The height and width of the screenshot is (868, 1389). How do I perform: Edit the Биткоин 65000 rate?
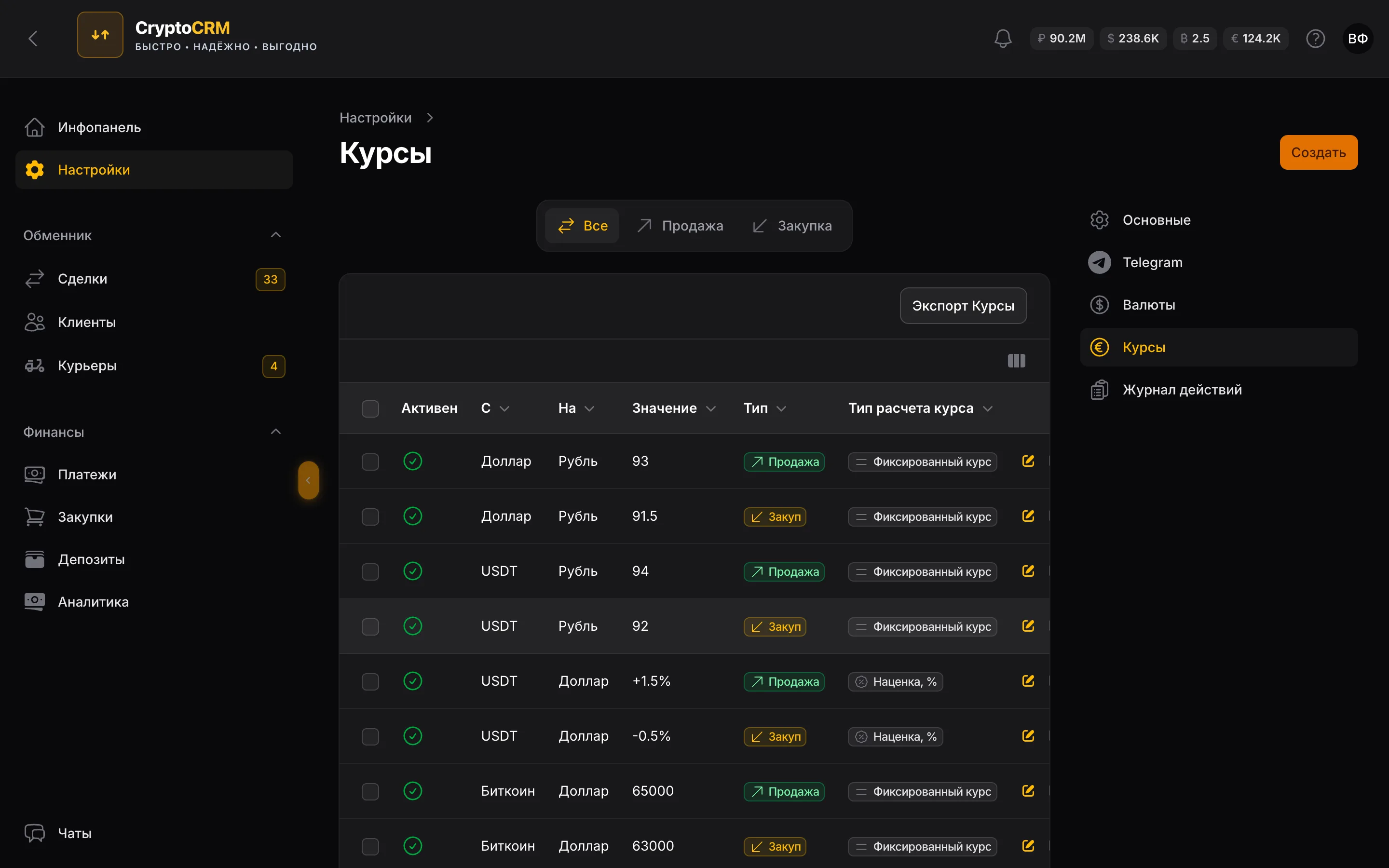pos(1028,791)
